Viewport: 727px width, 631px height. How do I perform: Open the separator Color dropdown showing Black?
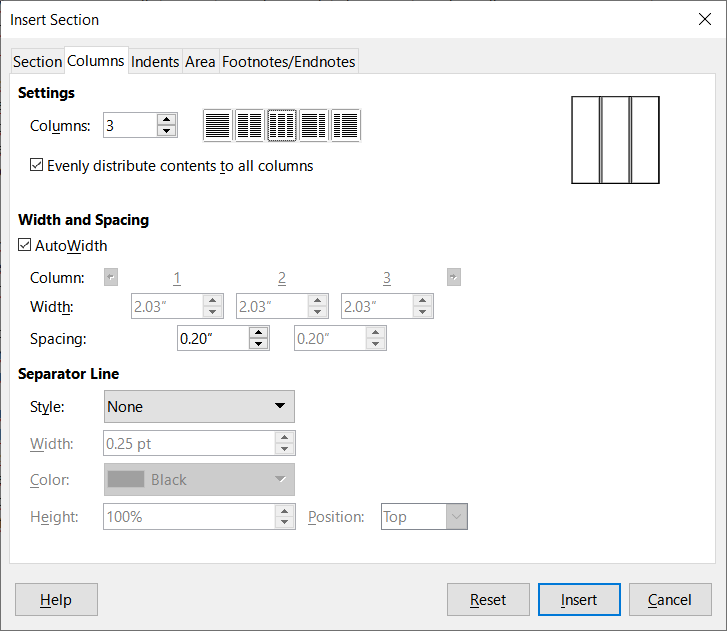pos(199,479)
